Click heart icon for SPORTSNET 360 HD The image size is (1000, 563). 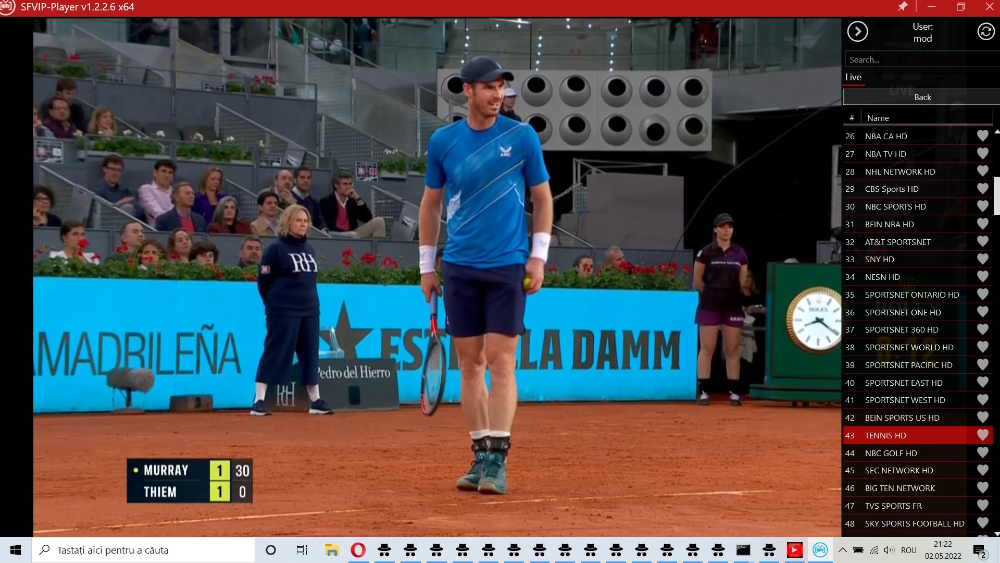(982, 330)
